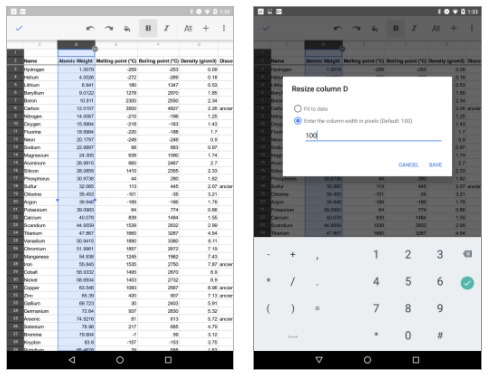Select 'Melting point (°C)' header cell, left screen
This screenshot has height=376, width=489.
116,61
